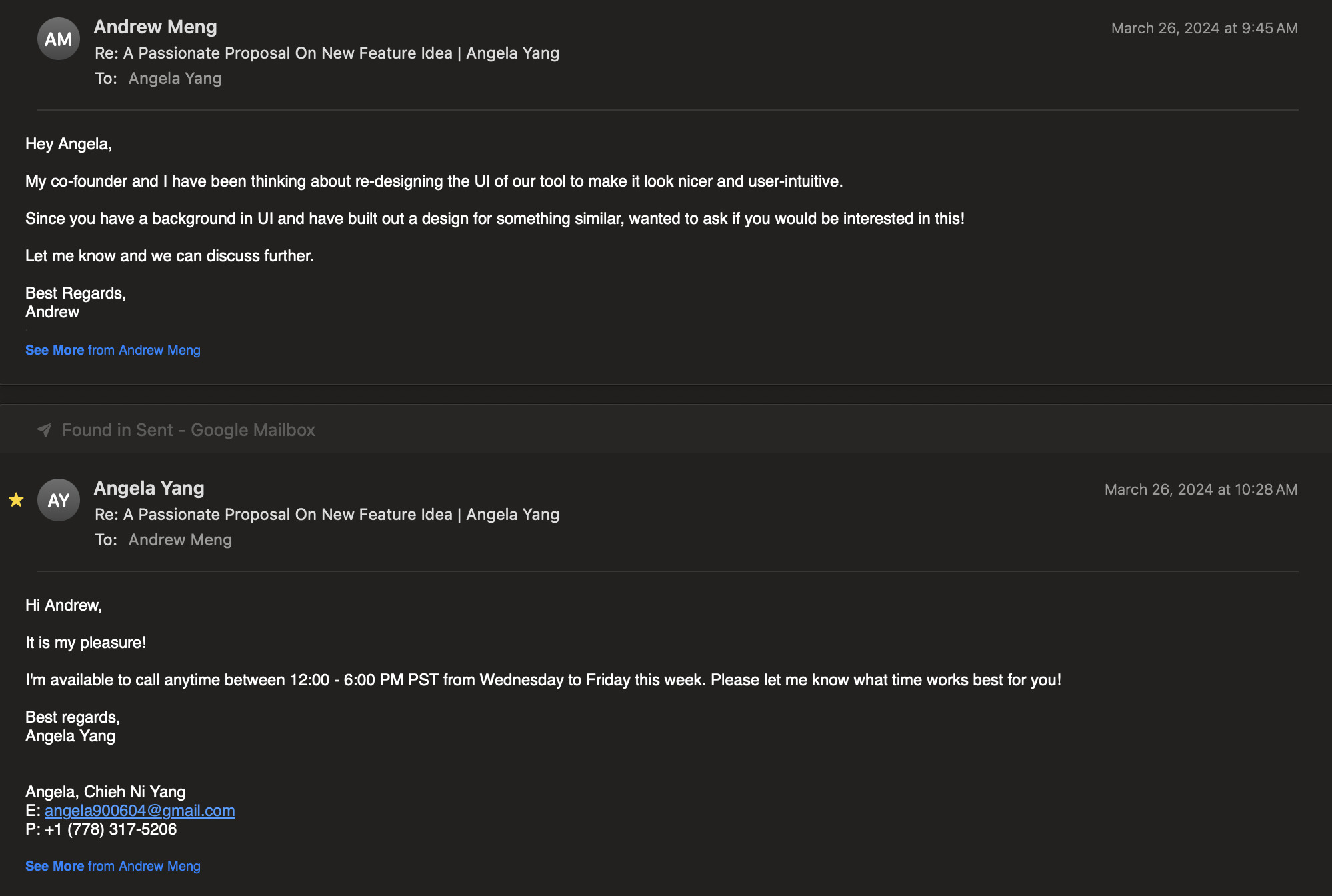Viewport: 1332px width, 896px height.
Task: Click the subject line of Andrew's email
Action: click(x=327, y=53)
